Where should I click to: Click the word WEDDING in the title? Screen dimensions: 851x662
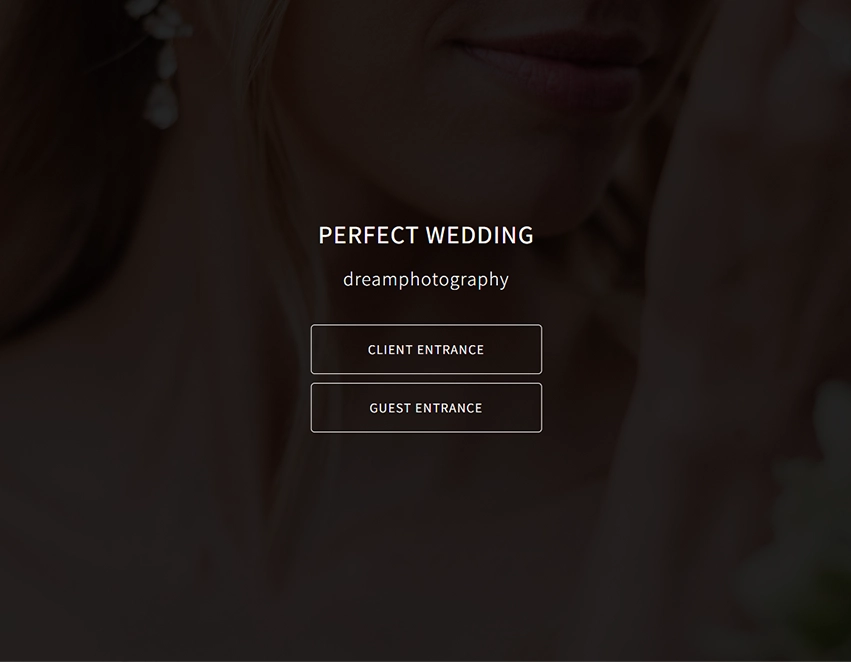pos(480,235)
